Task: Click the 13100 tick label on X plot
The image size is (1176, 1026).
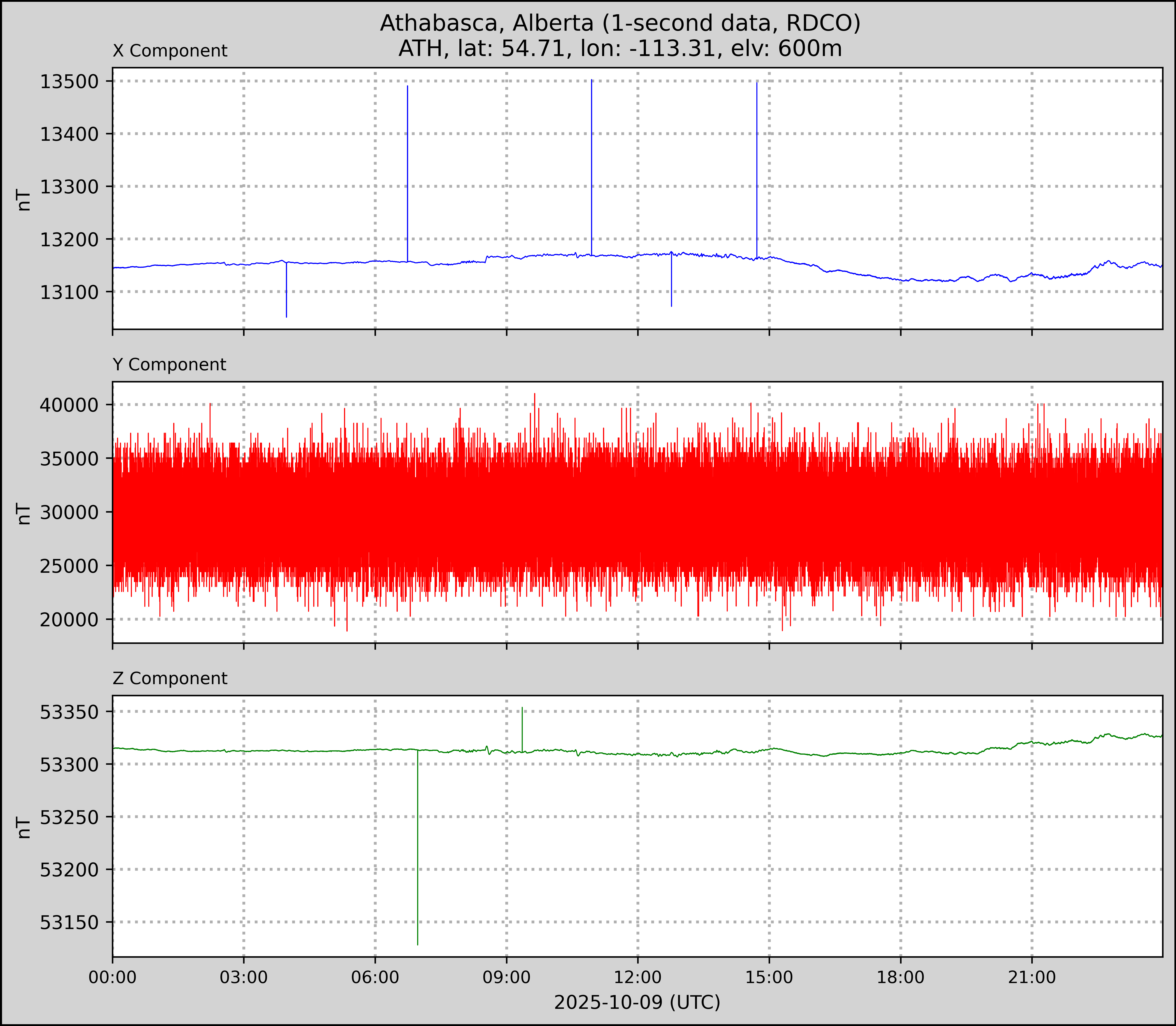Action: pos(69,292)
